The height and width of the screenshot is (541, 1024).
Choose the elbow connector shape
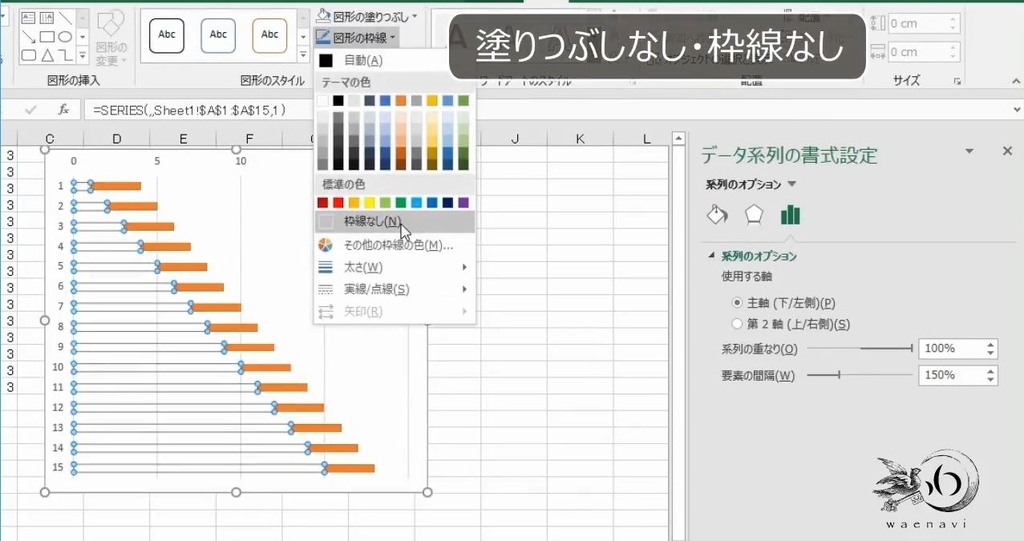(65, 56)
